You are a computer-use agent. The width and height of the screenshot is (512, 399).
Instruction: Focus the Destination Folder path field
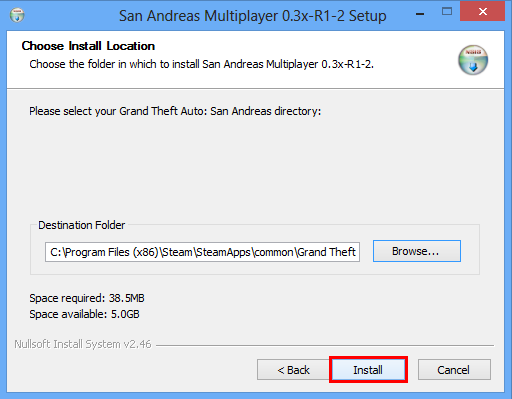coord(202,252)
